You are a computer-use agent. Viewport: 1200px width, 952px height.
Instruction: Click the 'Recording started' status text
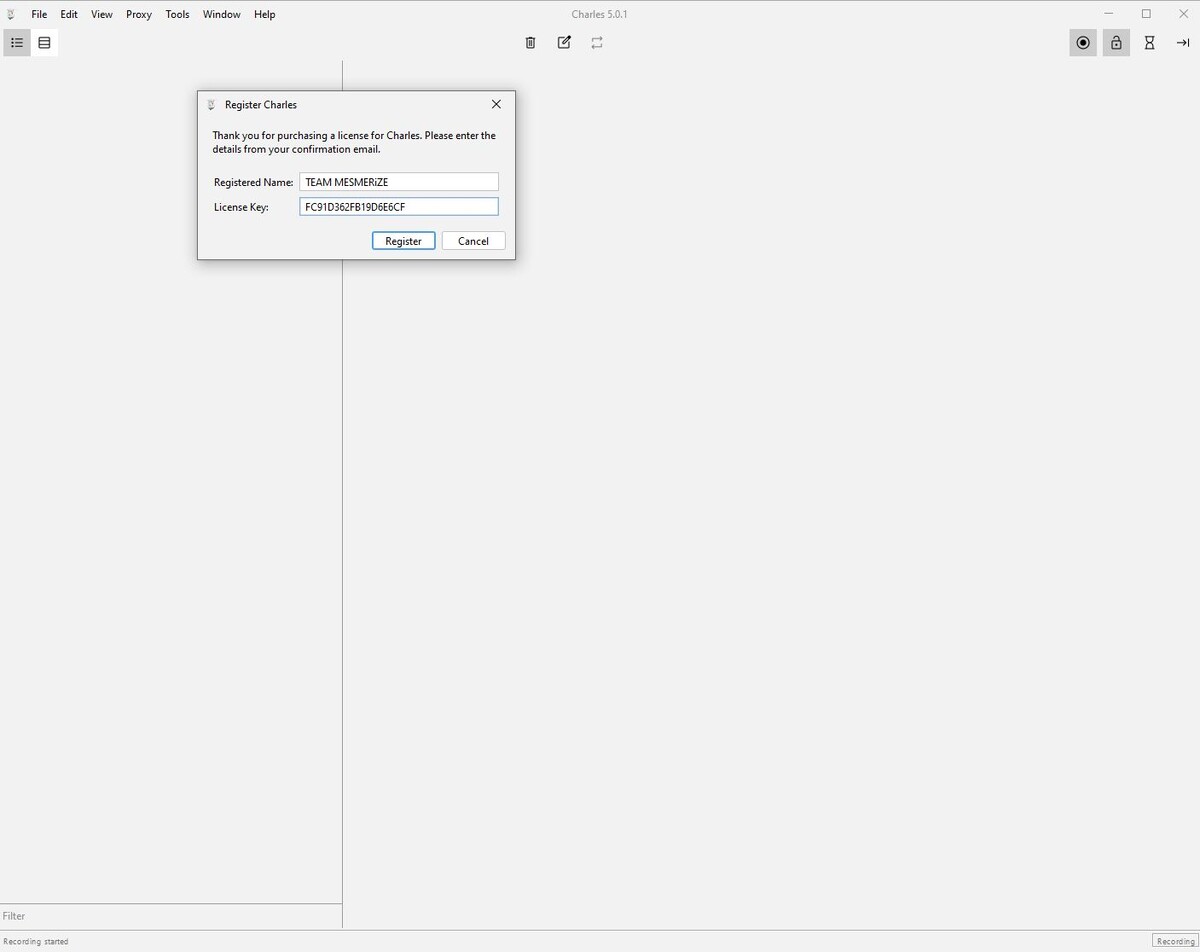point(36,942)
